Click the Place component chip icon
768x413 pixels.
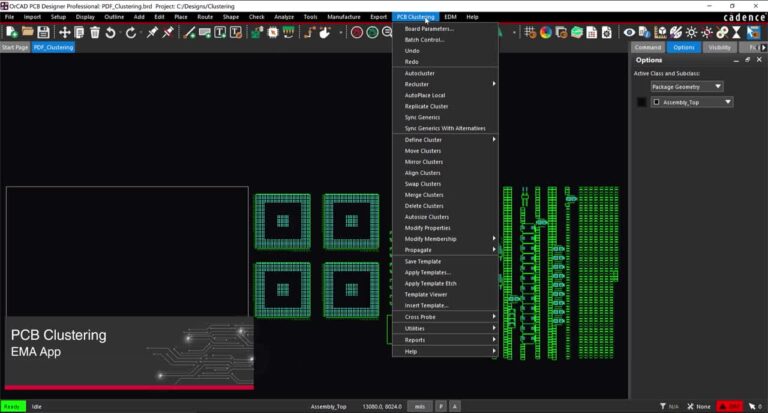[272, 32]
